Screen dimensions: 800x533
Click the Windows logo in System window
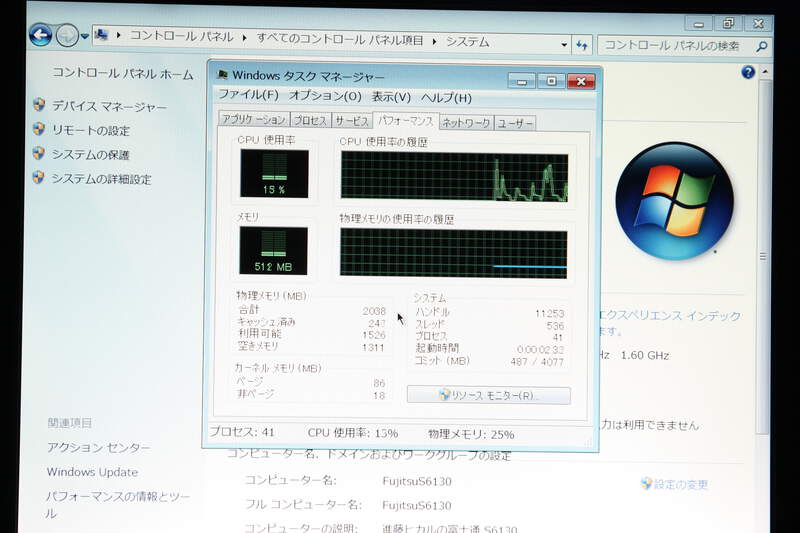[674, 201]
